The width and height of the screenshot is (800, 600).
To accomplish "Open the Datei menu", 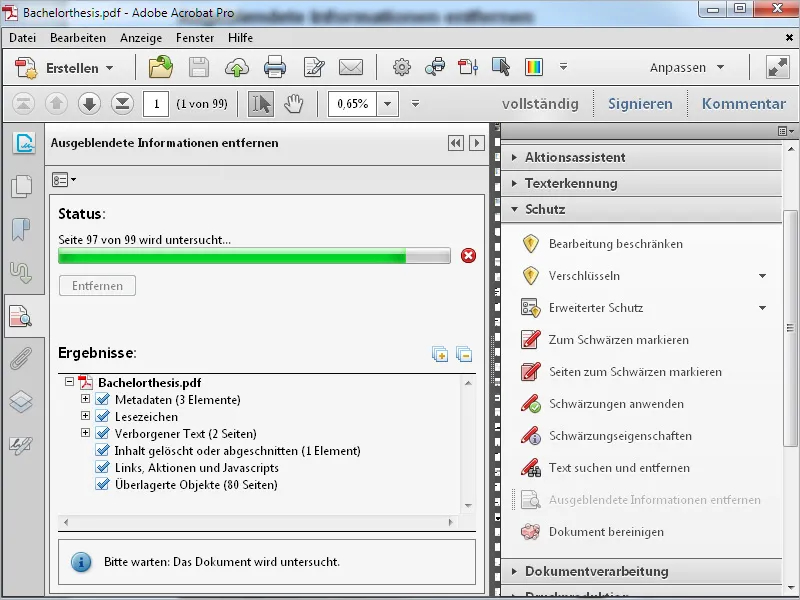I will coord(22,38).
